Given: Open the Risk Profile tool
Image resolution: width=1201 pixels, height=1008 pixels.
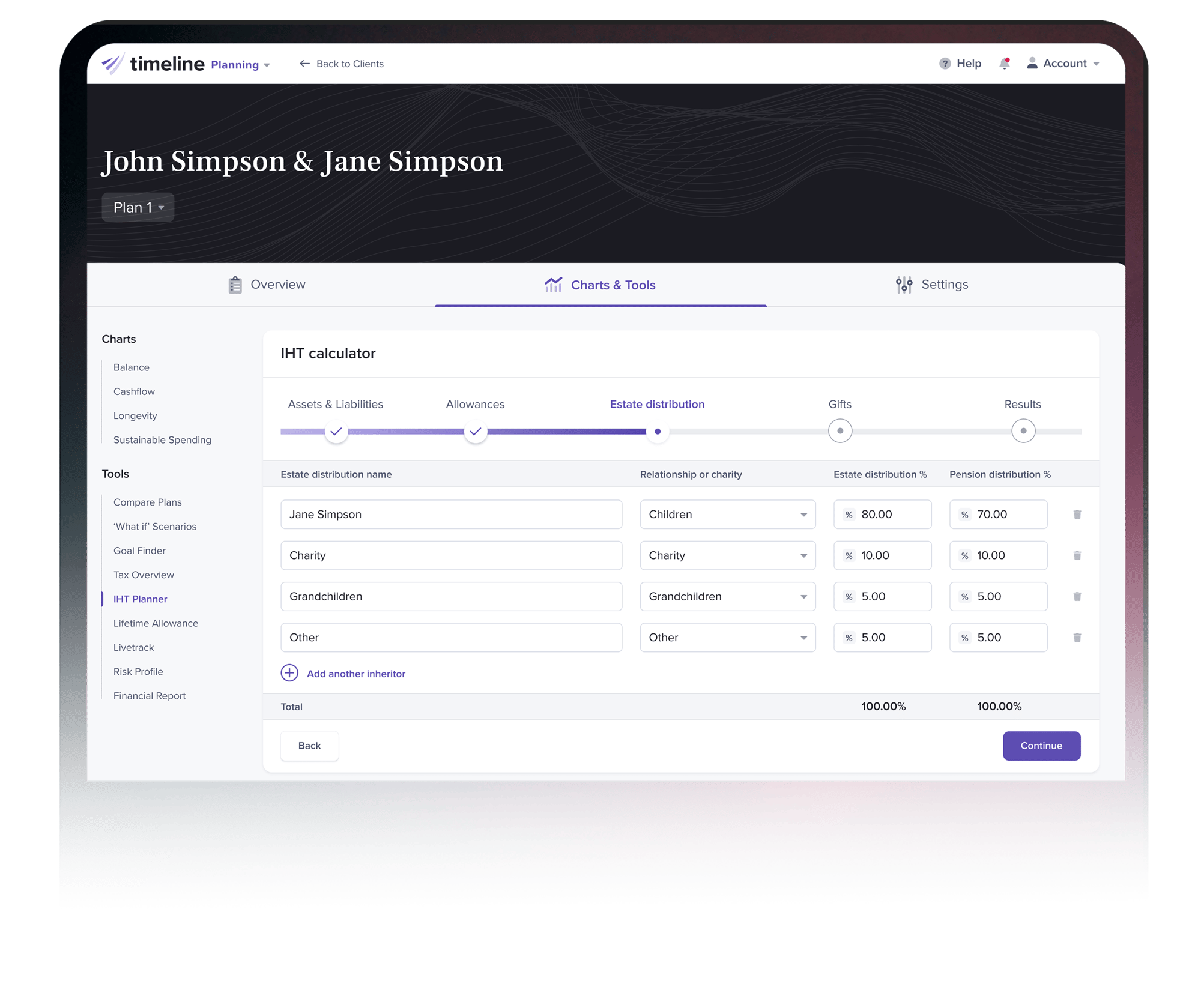Looking at the screenshot, I should tap(138, 672).
